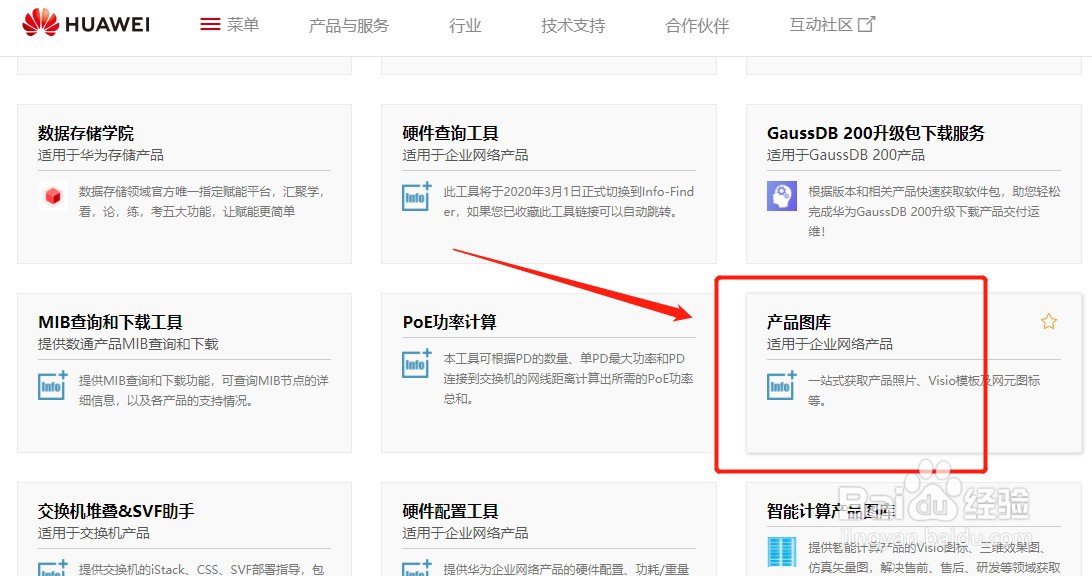Select the subtitle 适用于交换机产品
This screenshot has height=576, width=1092.
click(93, 534)
